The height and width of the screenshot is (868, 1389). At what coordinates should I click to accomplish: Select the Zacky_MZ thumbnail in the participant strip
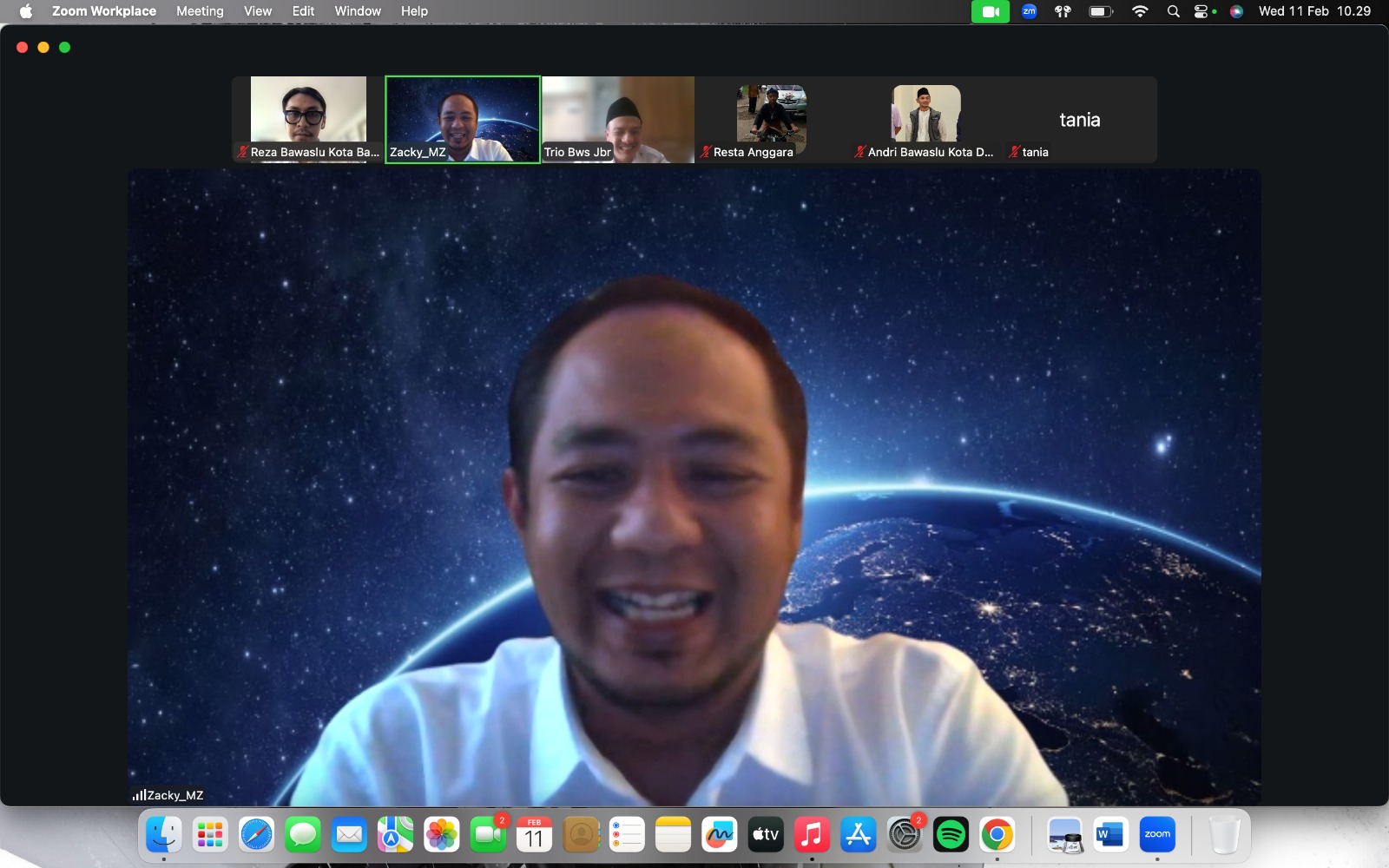[463, 119]
